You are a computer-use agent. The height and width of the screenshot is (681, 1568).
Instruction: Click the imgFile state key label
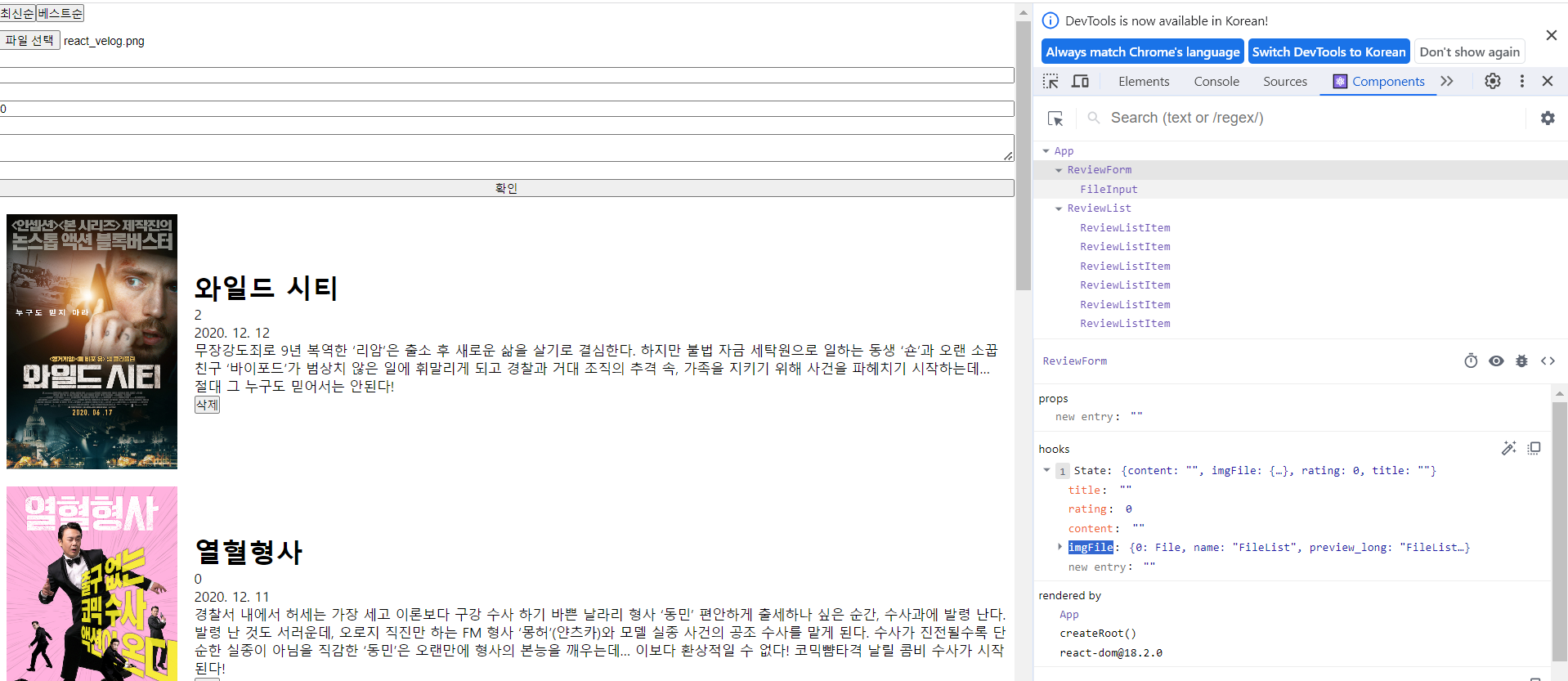pyautogui.click(x=1091, y=547)
